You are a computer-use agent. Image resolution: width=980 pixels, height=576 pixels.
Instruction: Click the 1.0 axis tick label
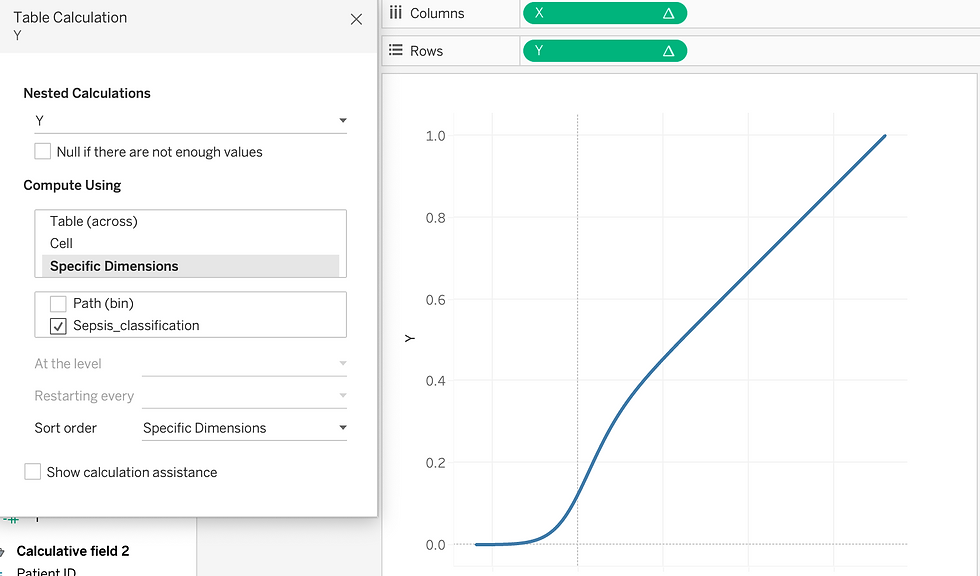(436, 136)
